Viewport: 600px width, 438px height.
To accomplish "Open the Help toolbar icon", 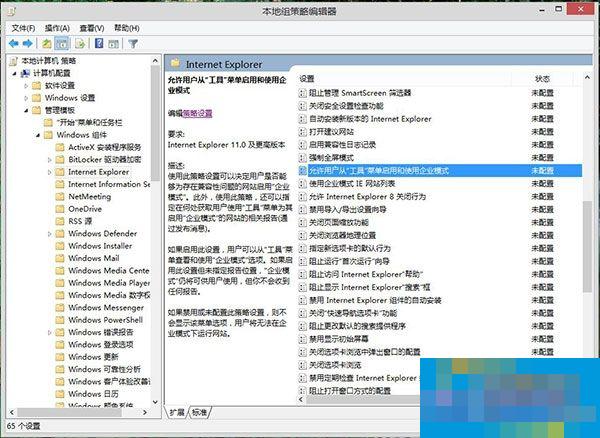I will pos(99,43).
